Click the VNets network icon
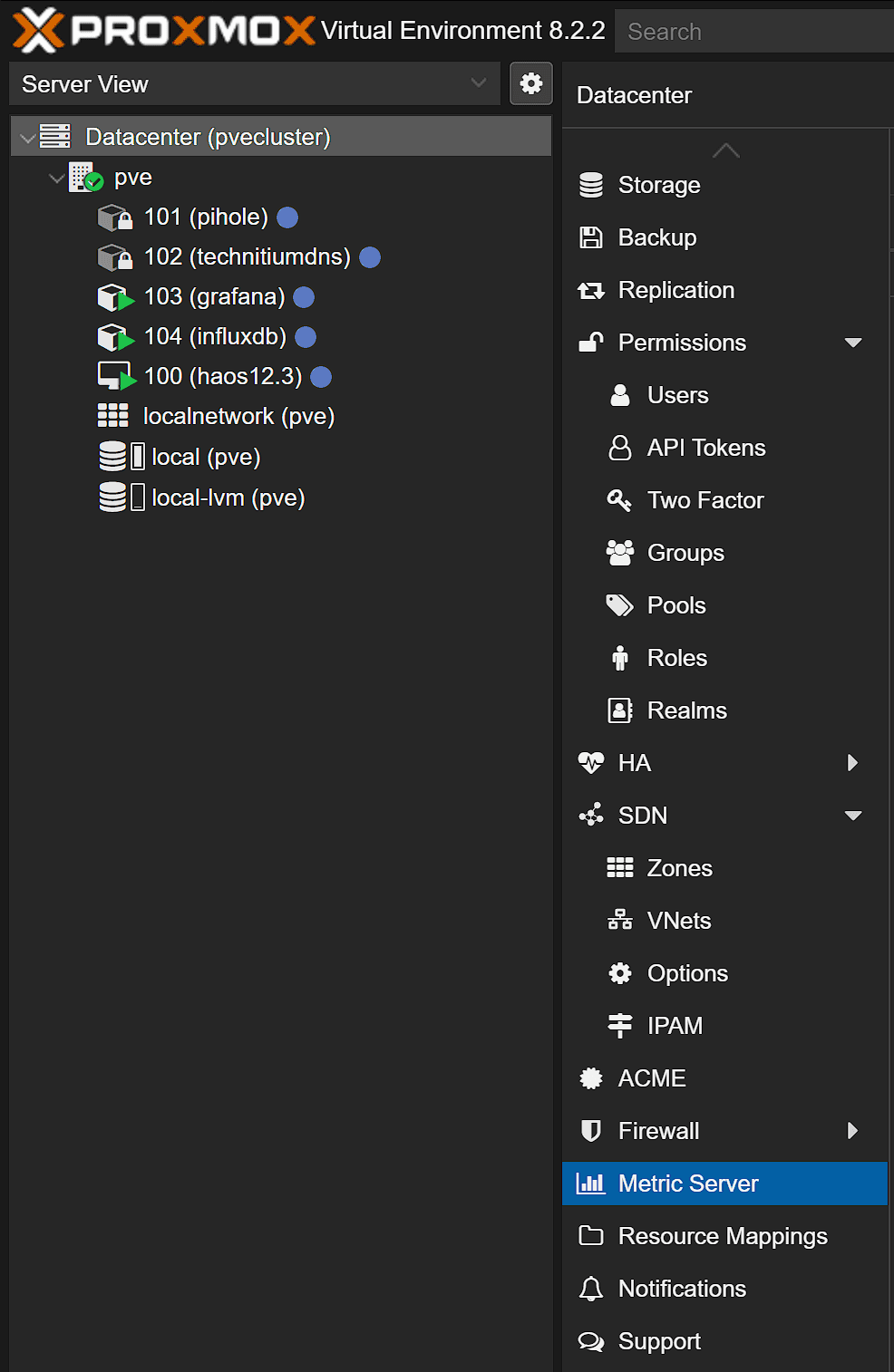 click(x=620, y=921)
